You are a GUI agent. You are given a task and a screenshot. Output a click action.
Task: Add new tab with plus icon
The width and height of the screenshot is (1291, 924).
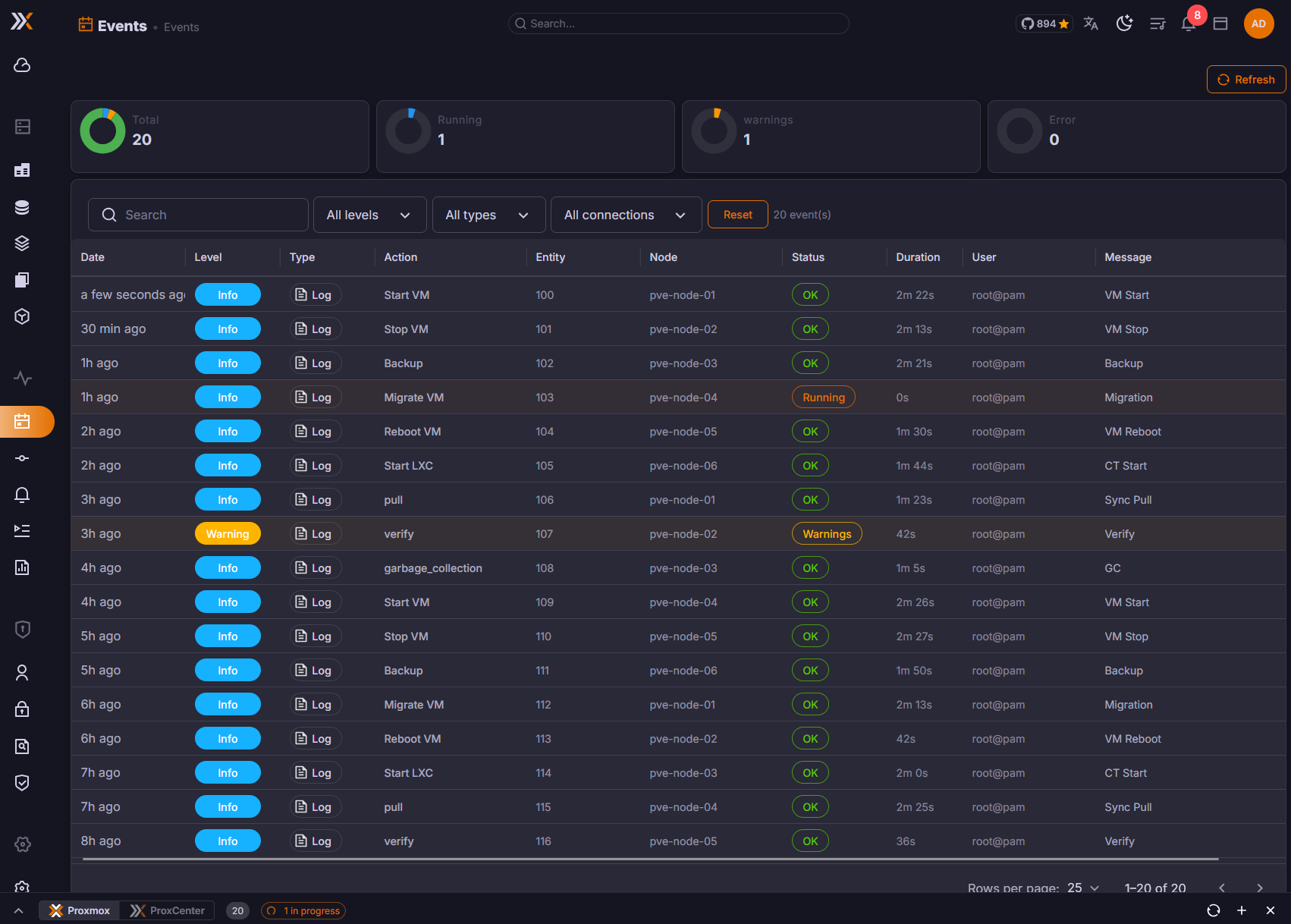point(1242,910)
